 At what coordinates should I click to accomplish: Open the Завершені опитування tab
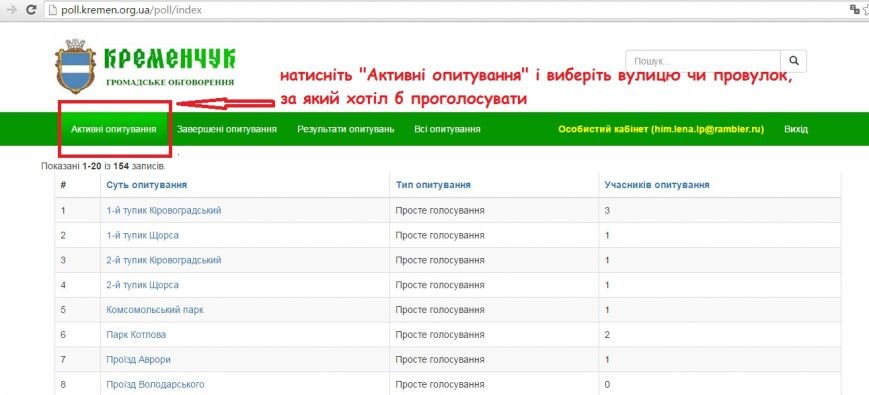(x=227, y=129)
